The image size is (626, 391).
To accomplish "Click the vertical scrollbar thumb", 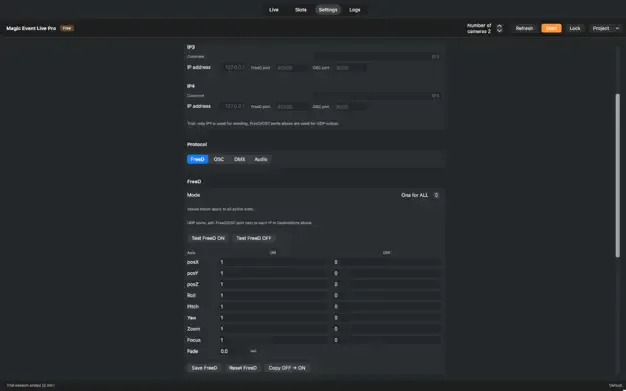I will [x=618, y=175].
